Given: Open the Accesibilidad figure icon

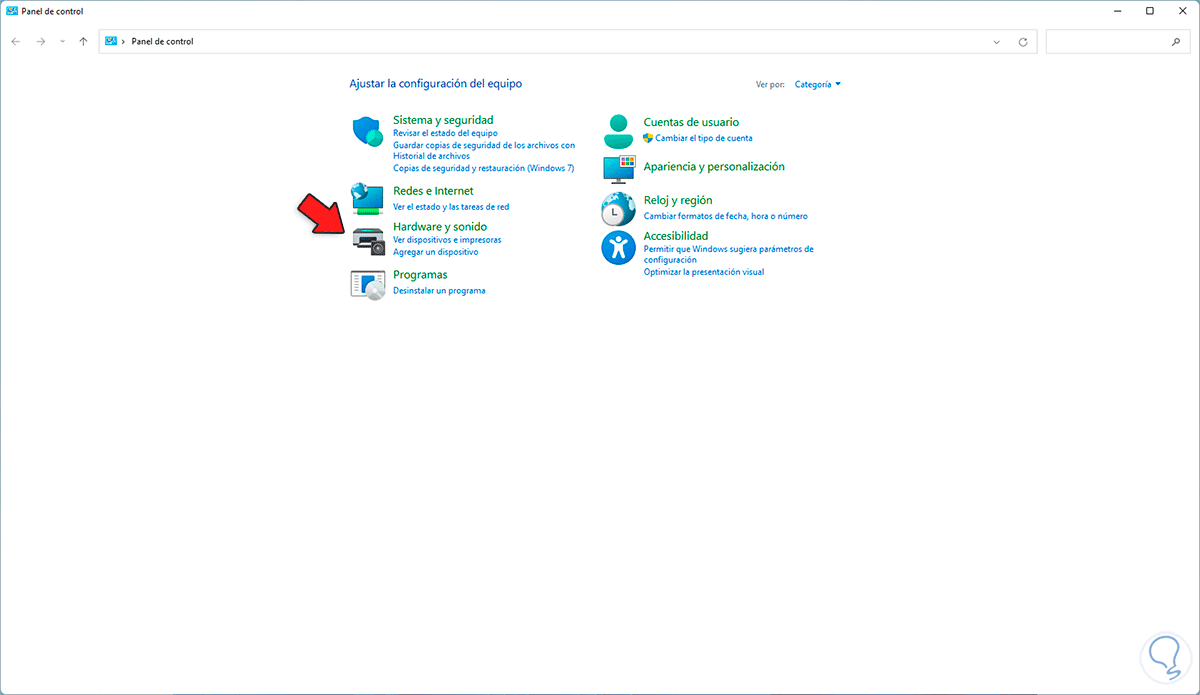Looking at the screenshot, I should 618,247.
